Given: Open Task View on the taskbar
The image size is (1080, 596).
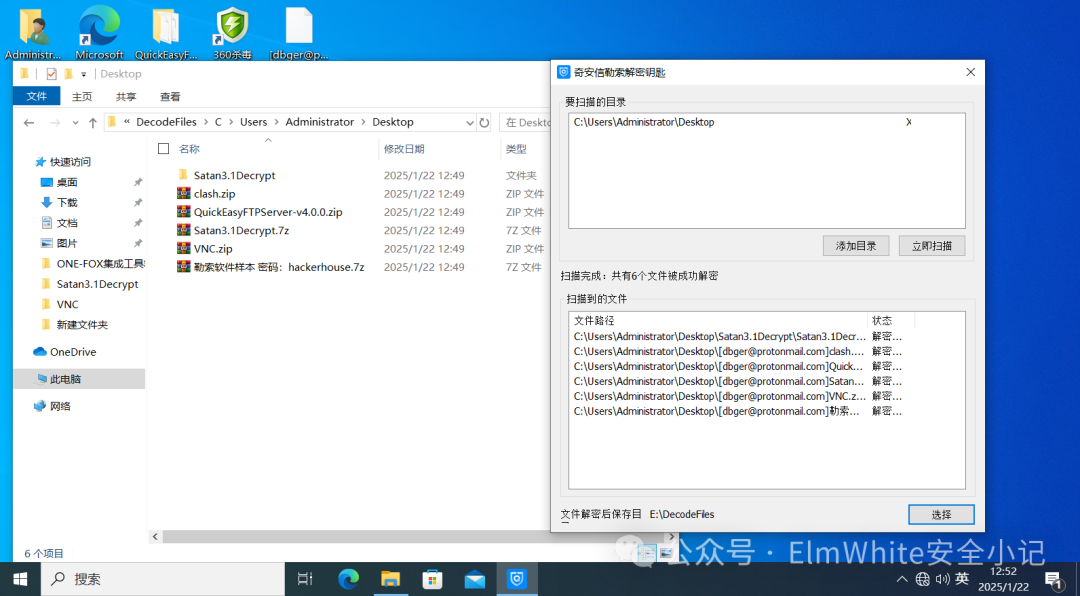Looking at the screenshot, I should (304, 579).
